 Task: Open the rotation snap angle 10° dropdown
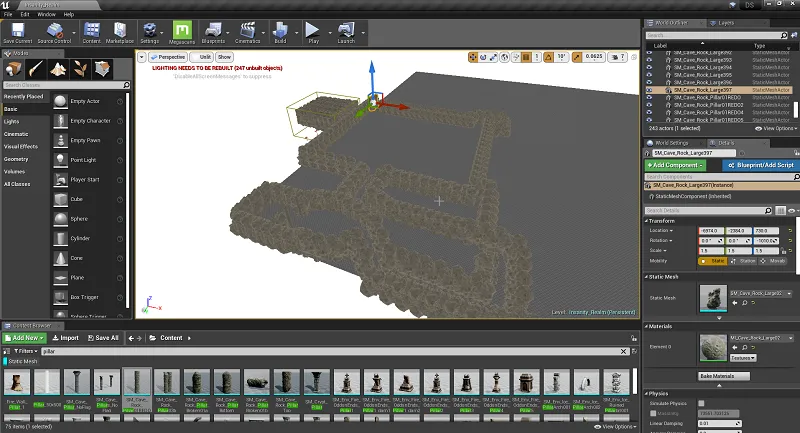(x=561, y=57)
